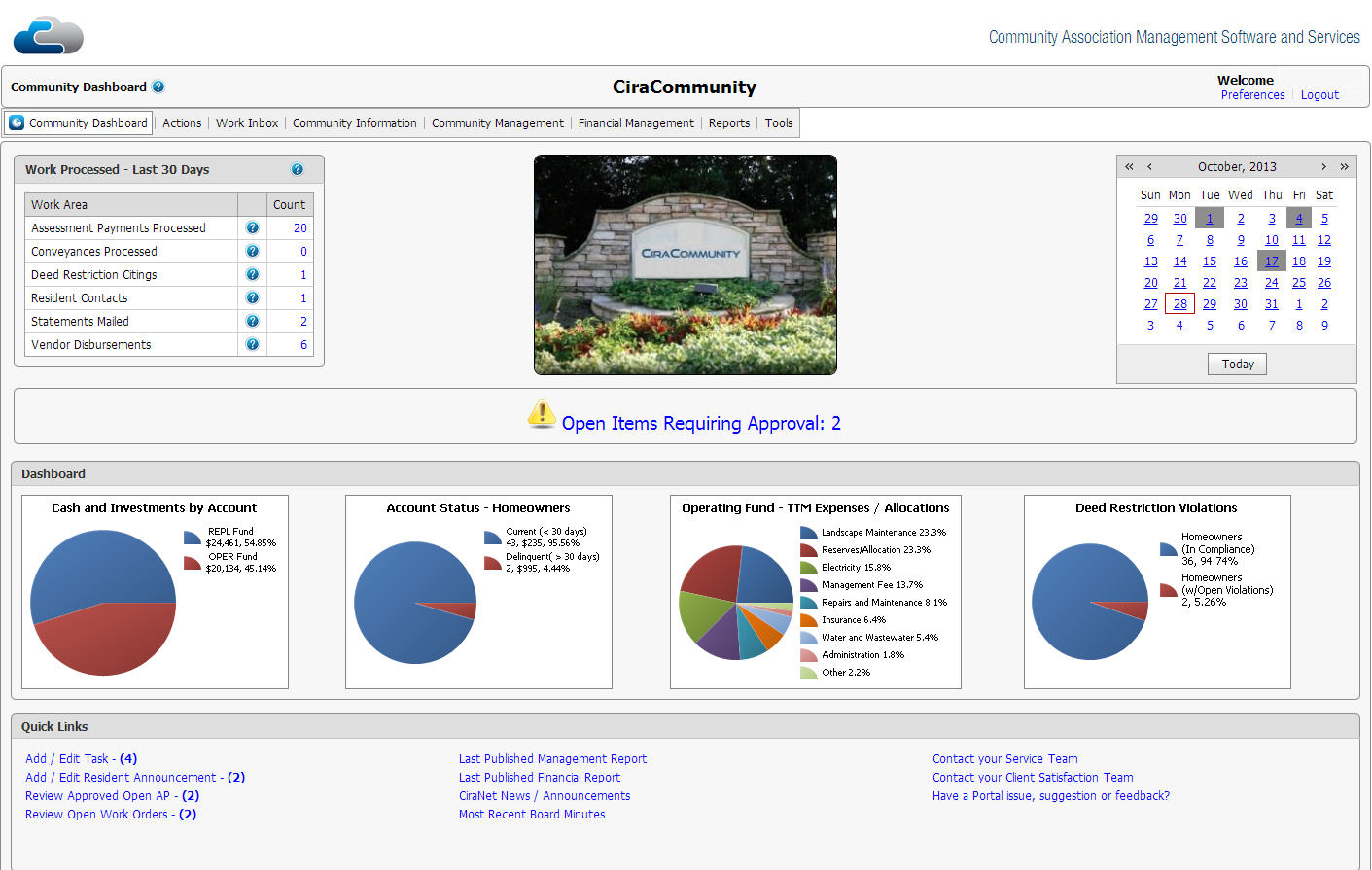Click the warning triangle near Open Items

pos(542,414)
